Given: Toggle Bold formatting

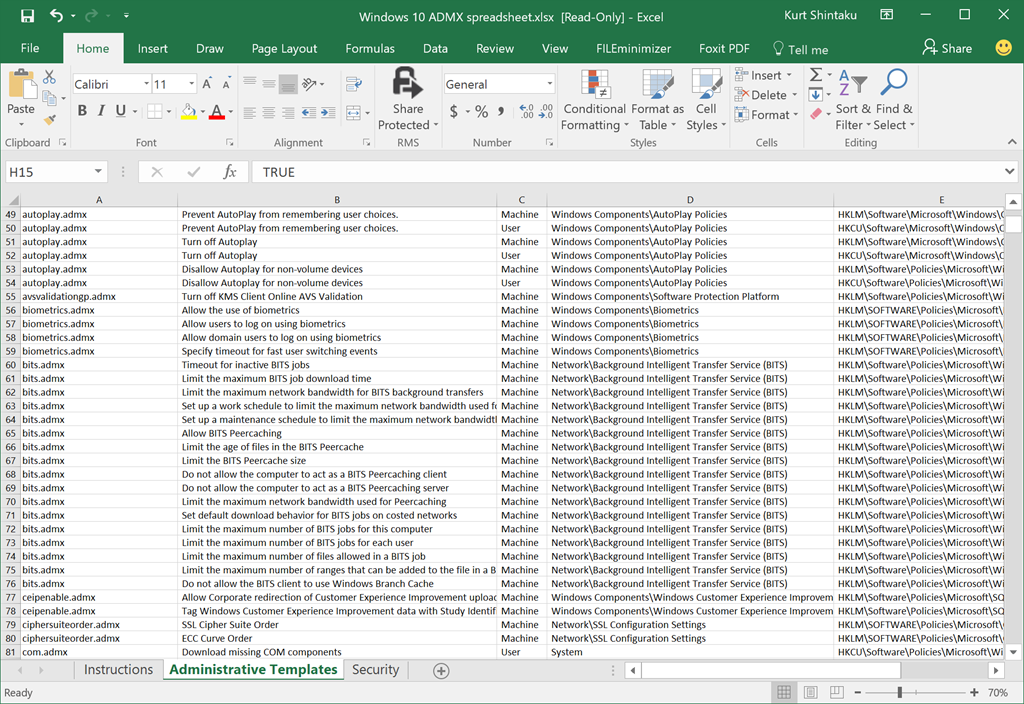Looking at the screenshot, I should coord(82,111).
